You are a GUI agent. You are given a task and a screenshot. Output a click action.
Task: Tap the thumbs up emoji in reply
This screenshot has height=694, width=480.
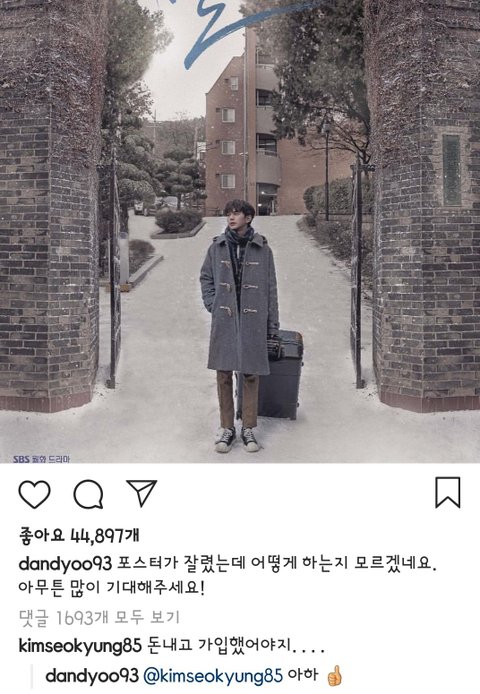[x=334, y=676]
